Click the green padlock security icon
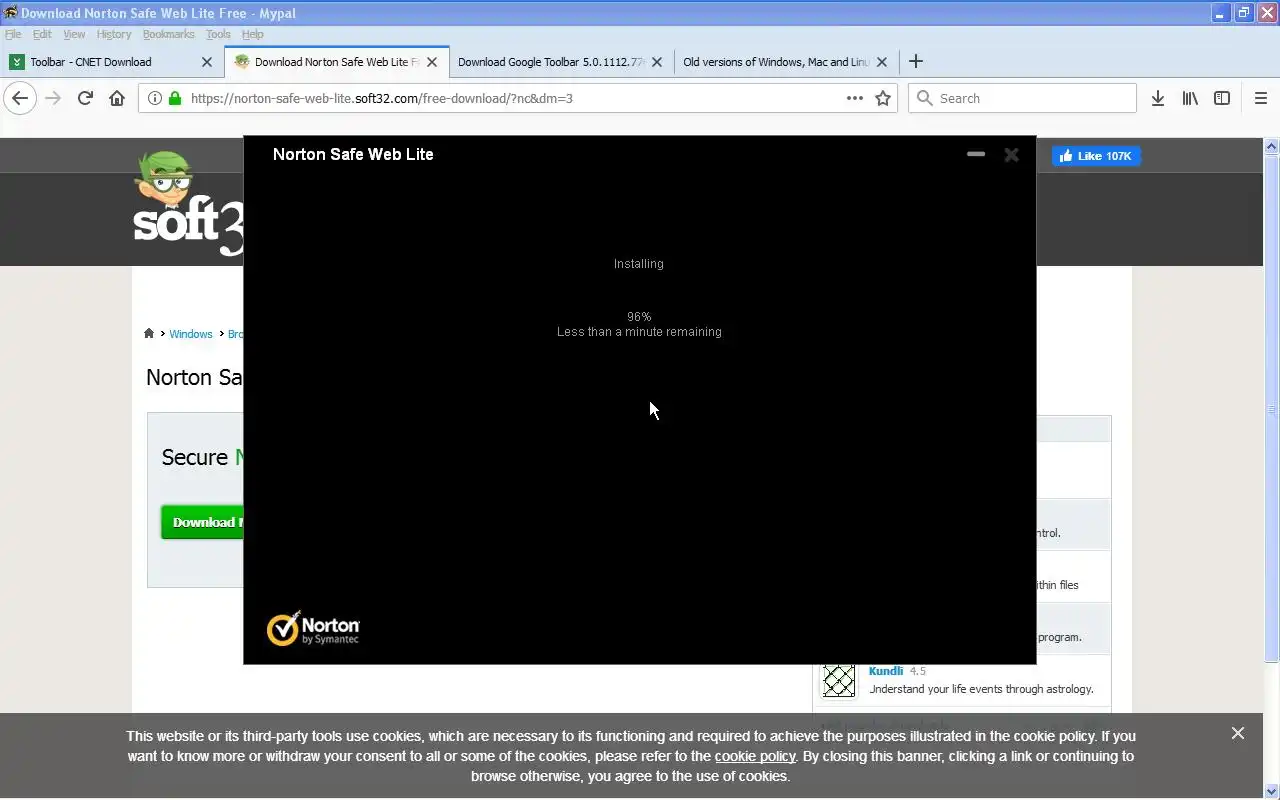The height and width of the screenshot is (800, 1280). point(175,98)
